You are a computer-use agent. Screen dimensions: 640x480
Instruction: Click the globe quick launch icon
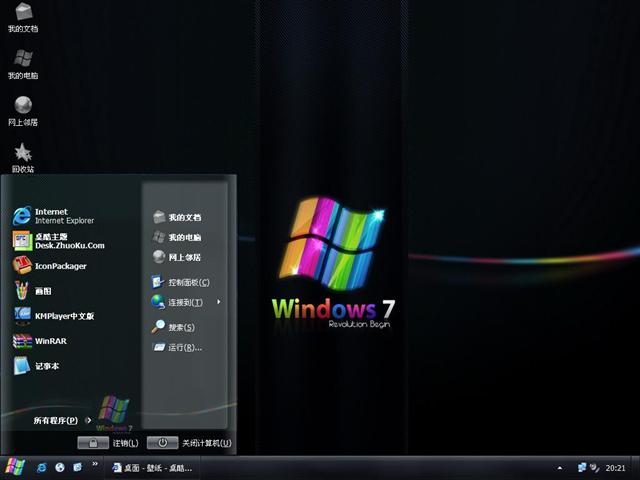pyautogui.click(x=60, y=467)
